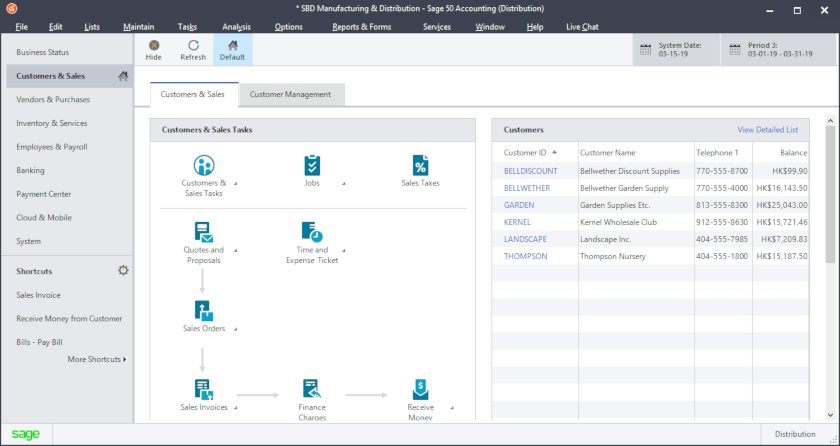
Task: Click the System Date calendar icon
Action: 646,50
